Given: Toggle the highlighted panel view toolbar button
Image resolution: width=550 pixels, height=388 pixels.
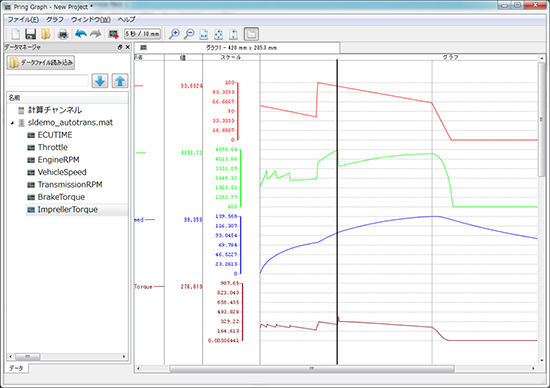Looking at the screenshot, I should click(251, 34).
